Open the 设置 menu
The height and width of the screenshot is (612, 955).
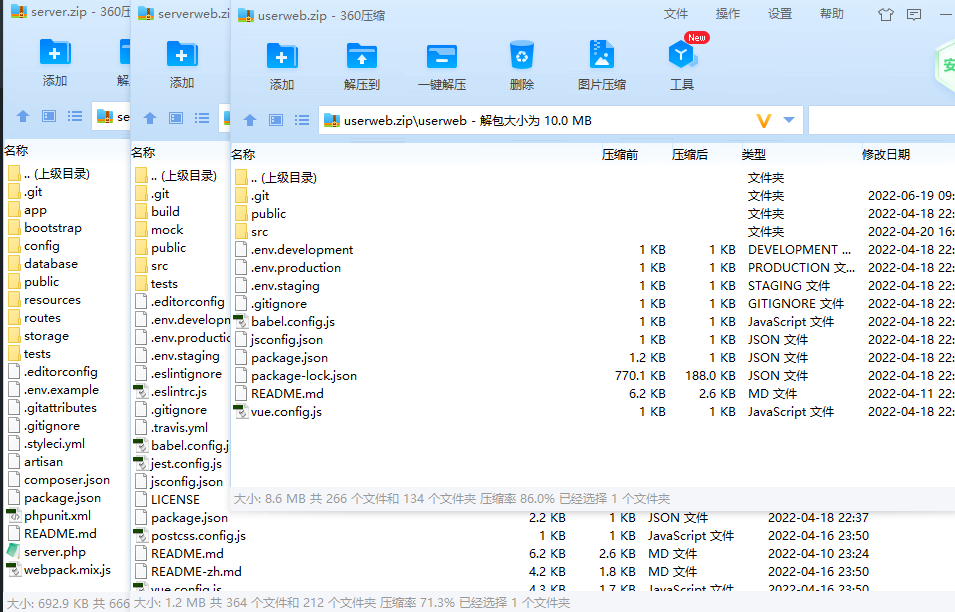point(780,14)
